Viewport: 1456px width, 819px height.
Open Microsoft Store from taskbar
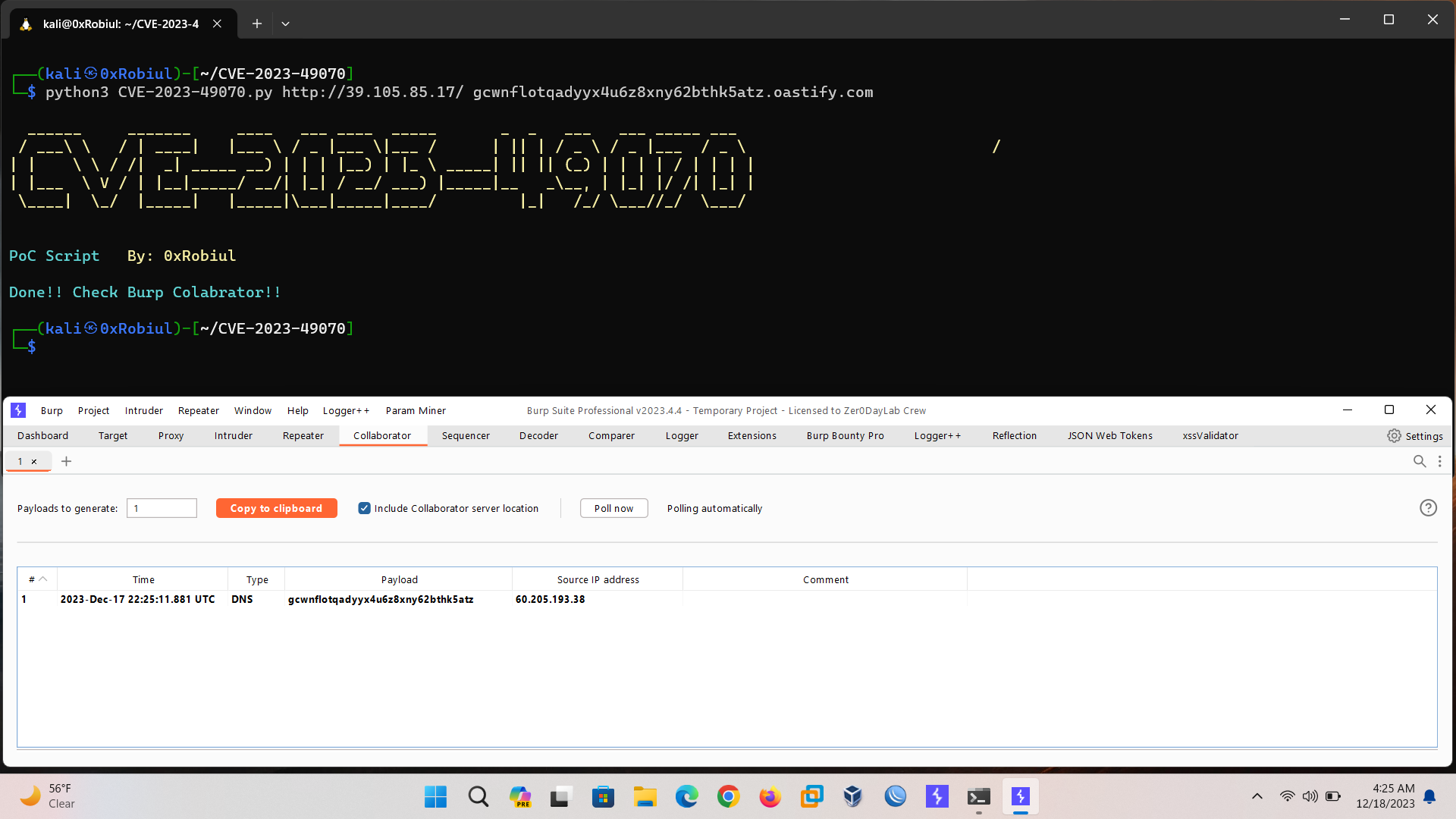(x=603, y=796)
